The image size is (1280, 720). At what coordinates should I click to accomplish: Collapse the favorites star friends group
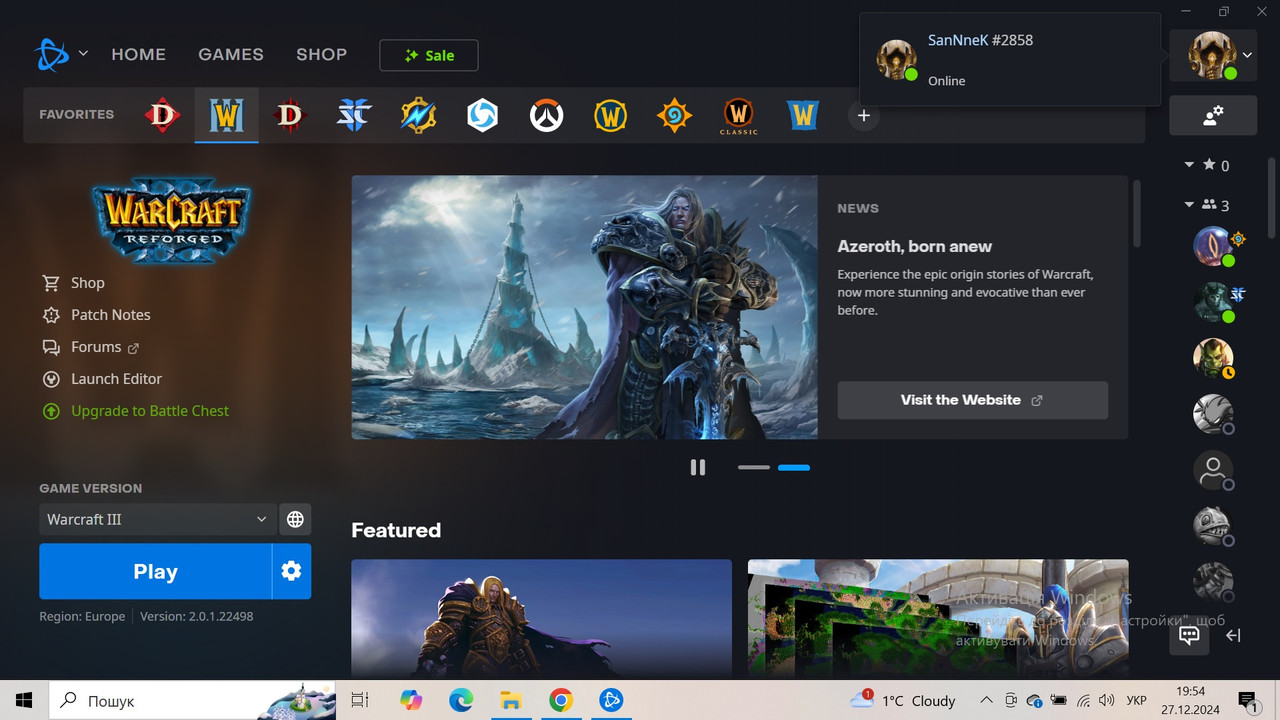tap(1189, 164)
